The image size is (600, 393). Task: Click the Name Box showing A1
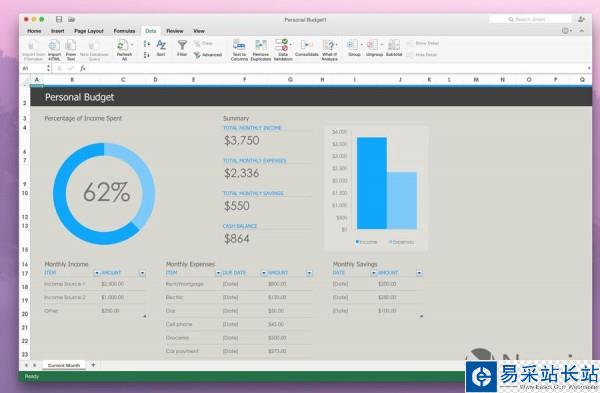coord(33,68)
